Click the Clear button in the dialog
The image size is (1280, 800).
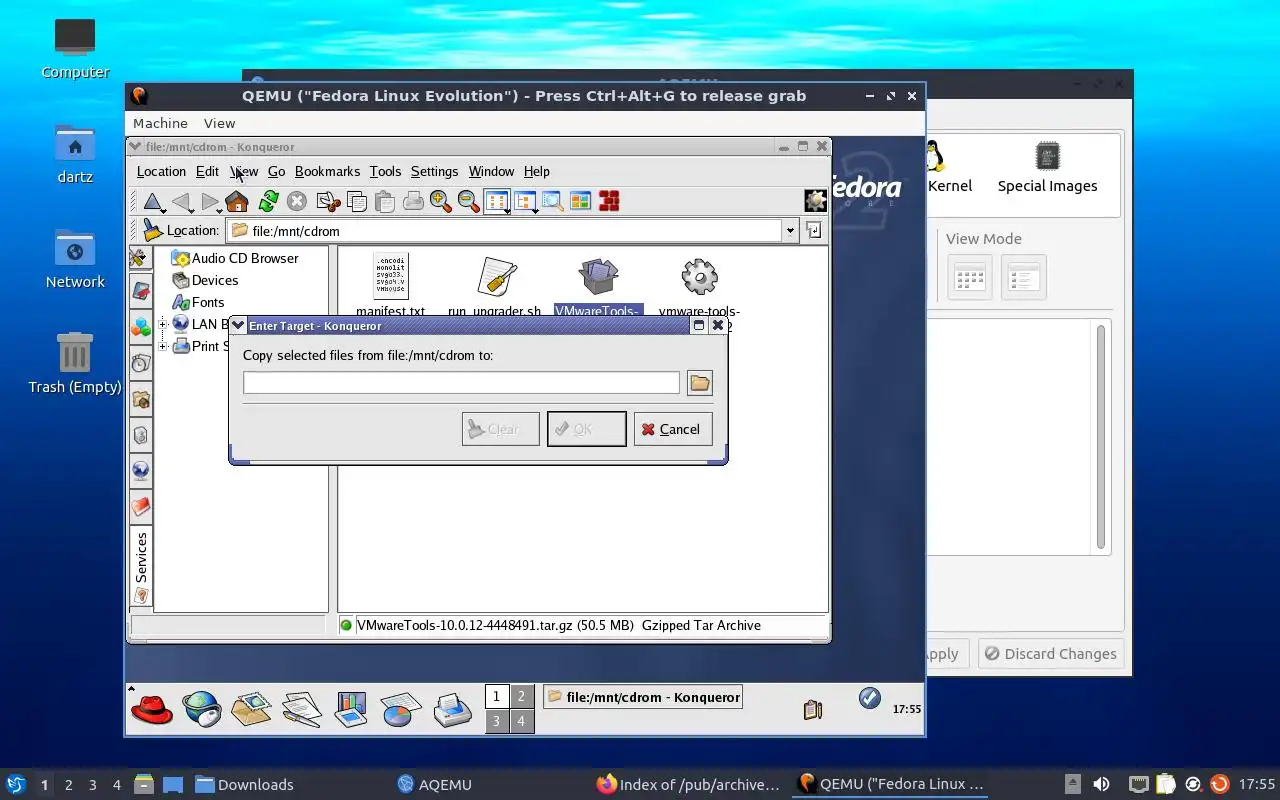pos(501,429)
